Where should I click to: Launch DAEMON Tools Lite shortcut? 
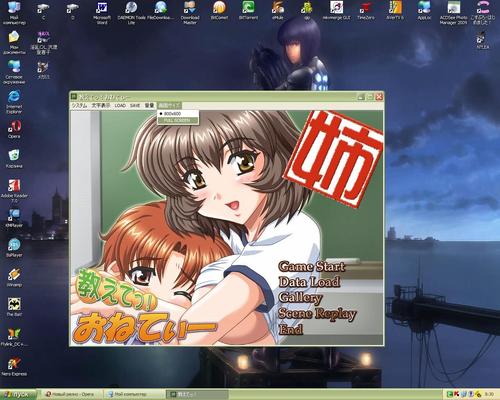click(x=131, y=13)
